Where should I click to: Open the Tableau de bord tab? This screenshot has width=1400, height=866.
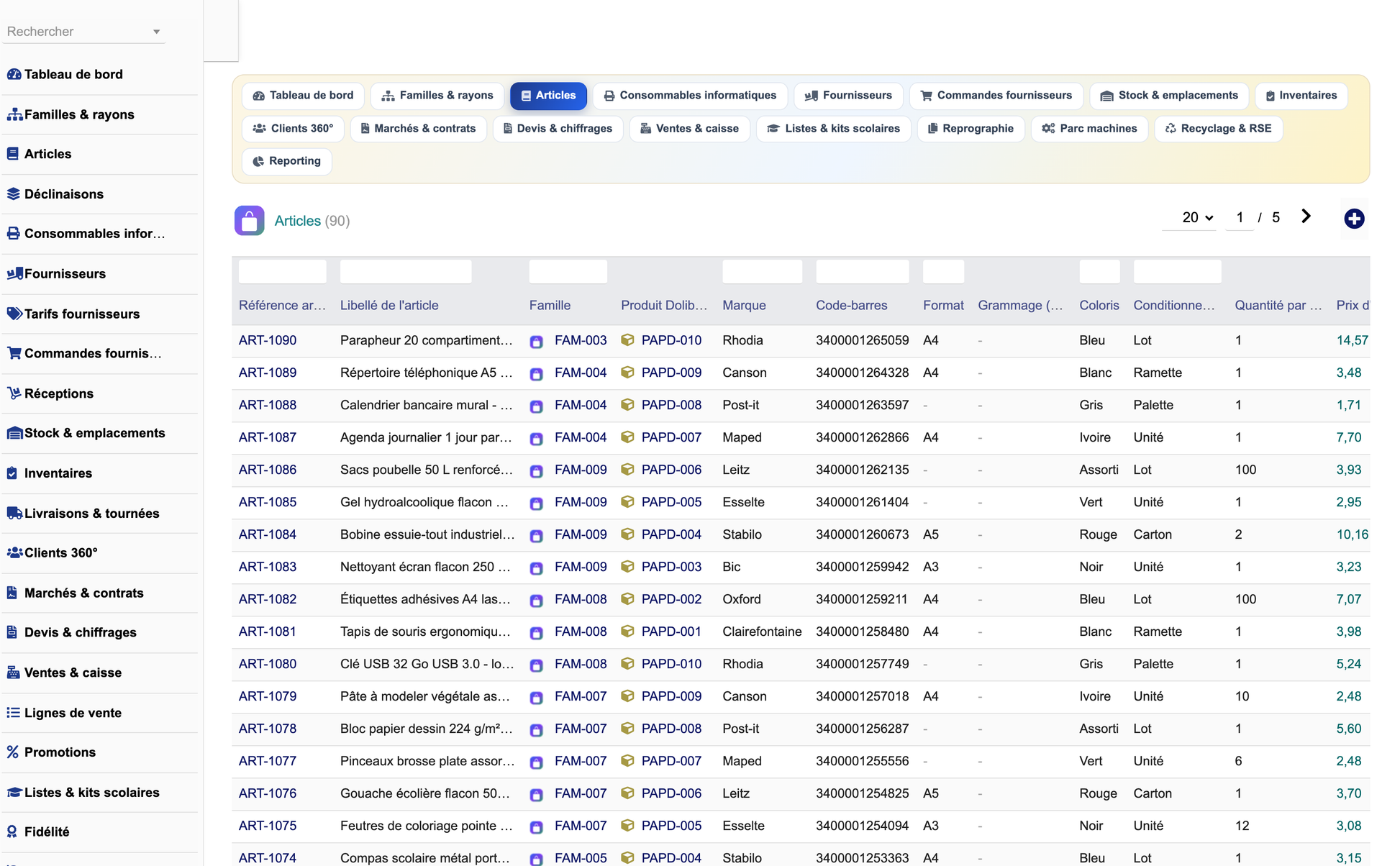[x=303, y=96]
